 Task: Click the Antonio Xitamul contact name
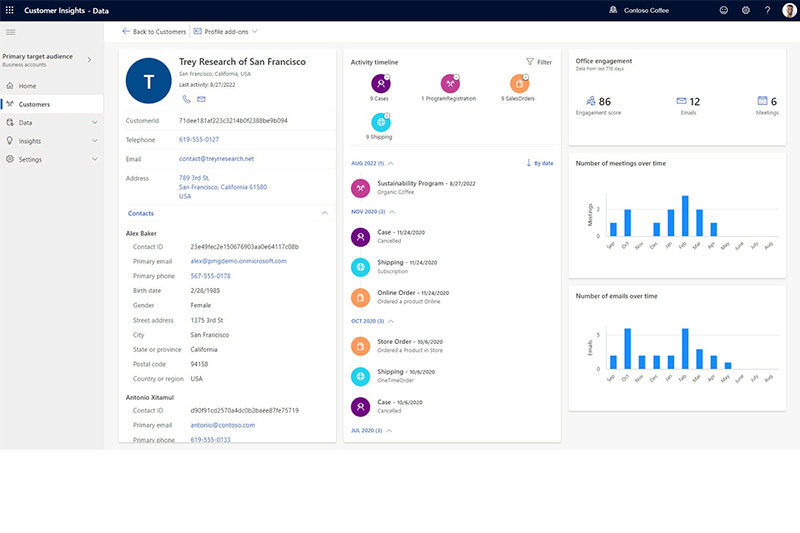coord(150,397)
